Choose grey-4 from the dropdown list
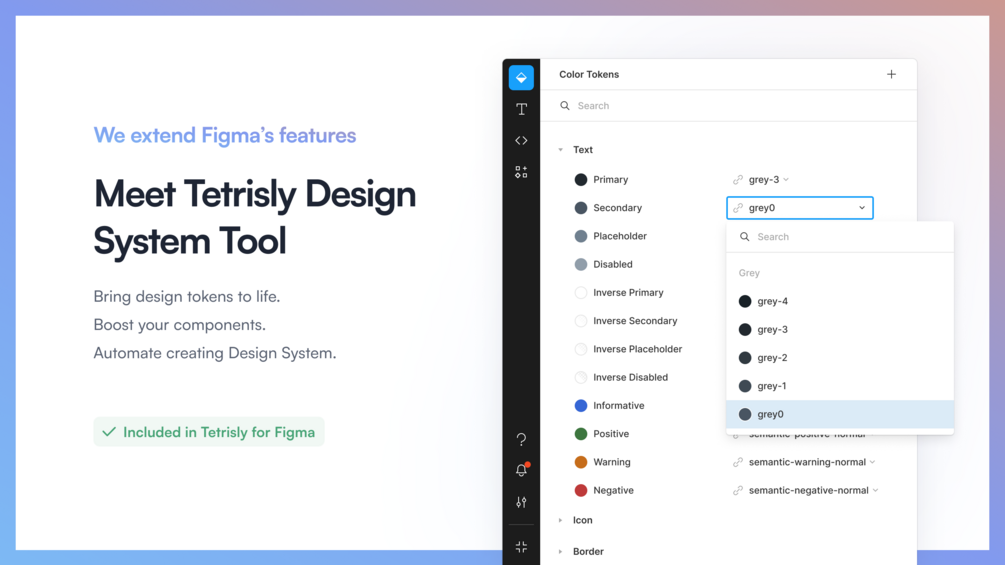The width and height of the screenshot is (1005, 565). click(x=840, y=301)
